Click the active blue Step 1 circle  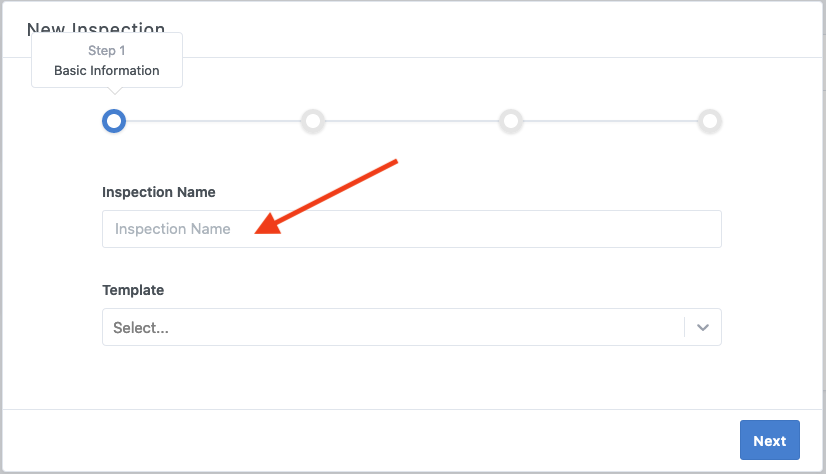pos(114,121)
